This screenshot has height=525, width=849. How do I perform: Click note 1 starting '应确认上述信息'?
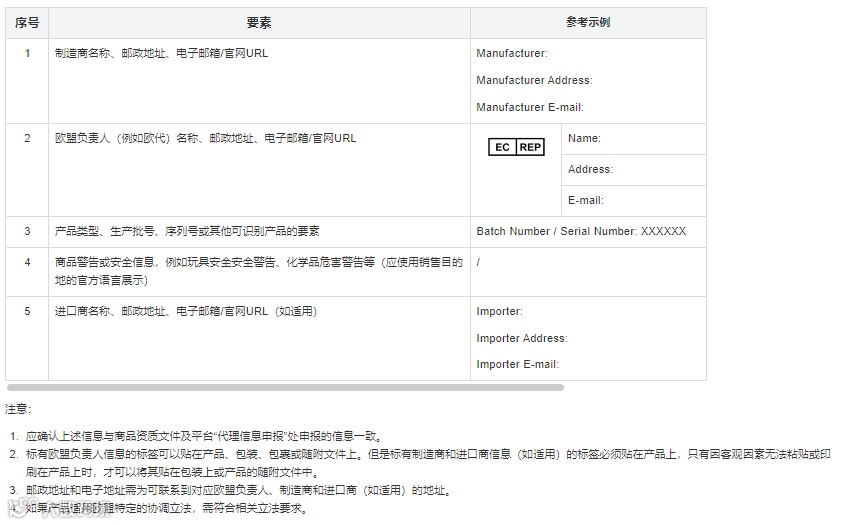205,436
